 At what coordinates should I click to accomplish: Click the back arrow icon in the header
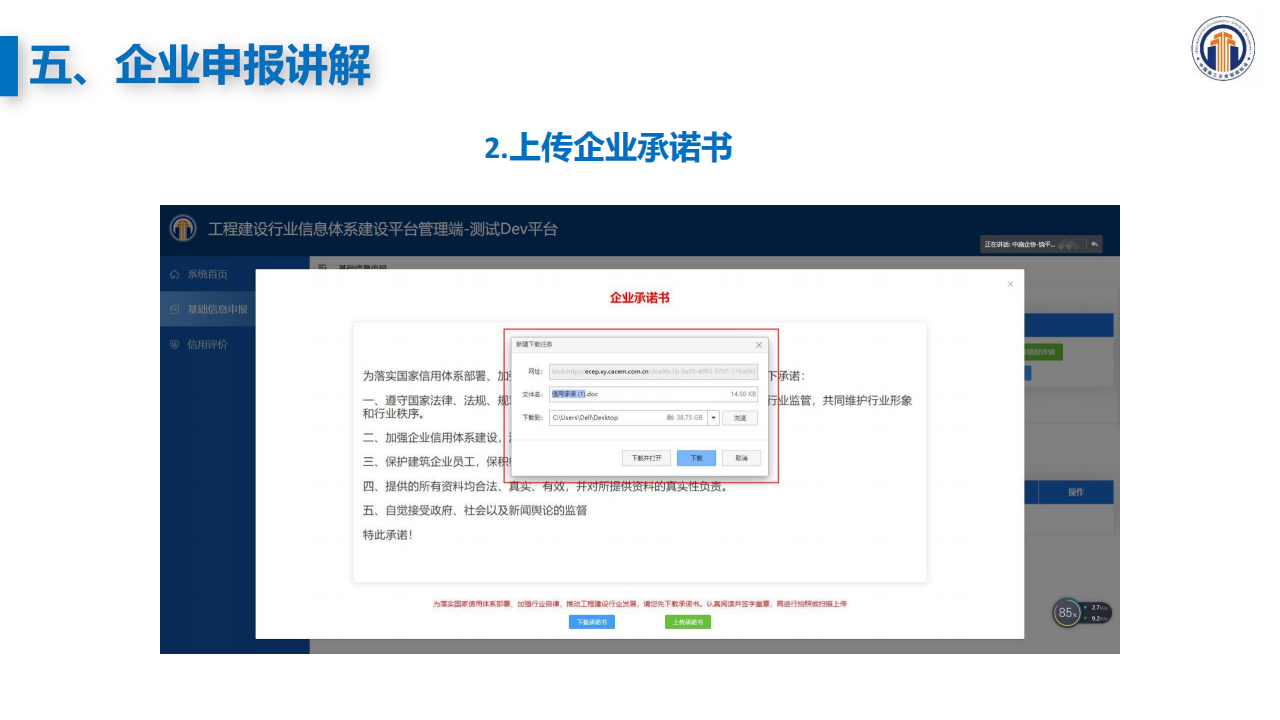[1094, 244]
